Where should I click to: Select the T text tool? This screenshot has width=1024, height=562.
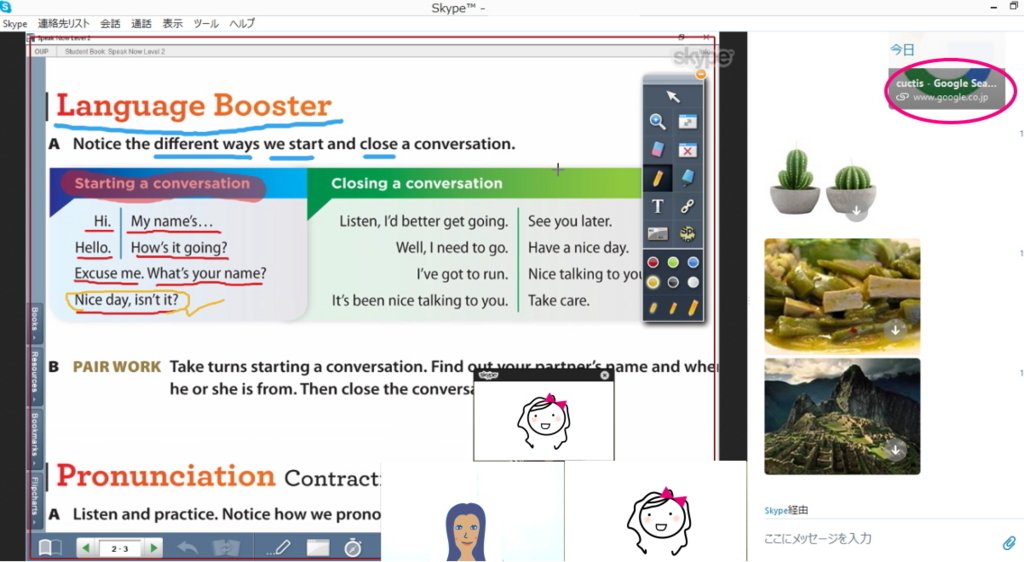tap(658, 206)
